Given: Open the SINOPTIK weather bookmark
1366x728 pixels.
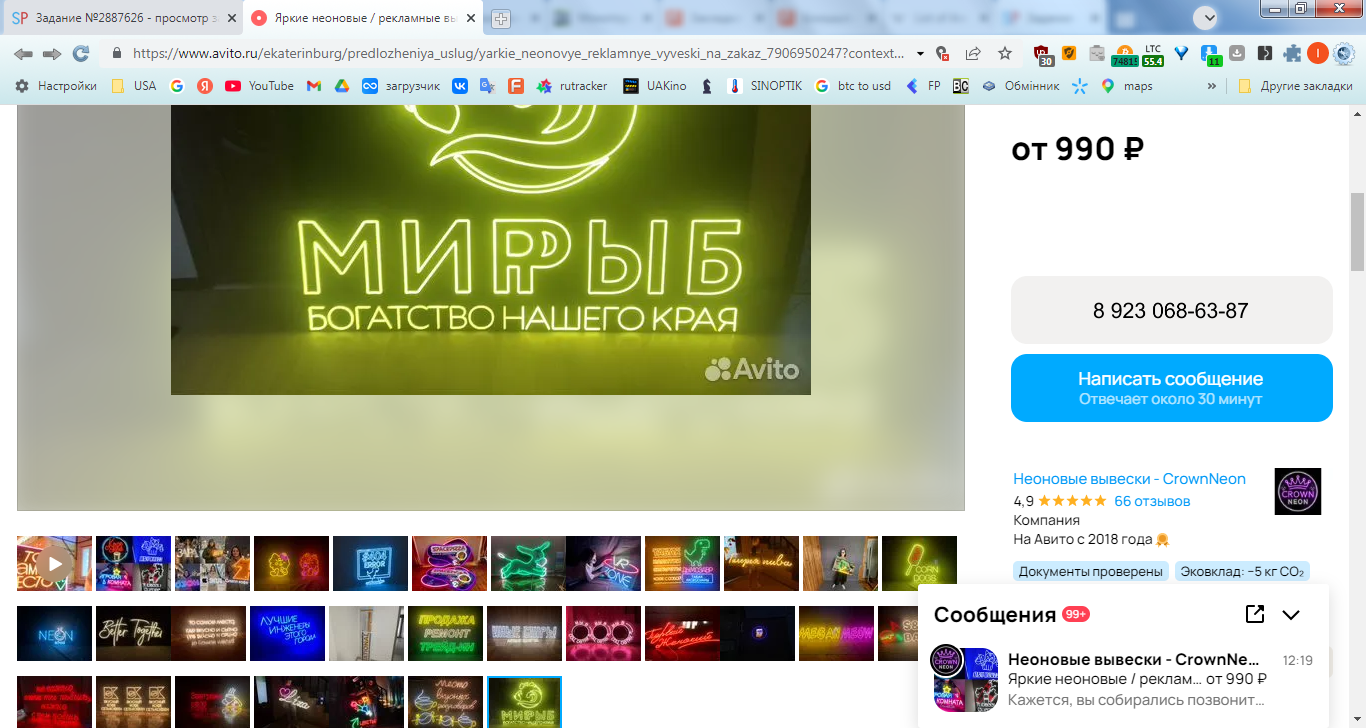Looking at the screenshot, I should 765,86.
